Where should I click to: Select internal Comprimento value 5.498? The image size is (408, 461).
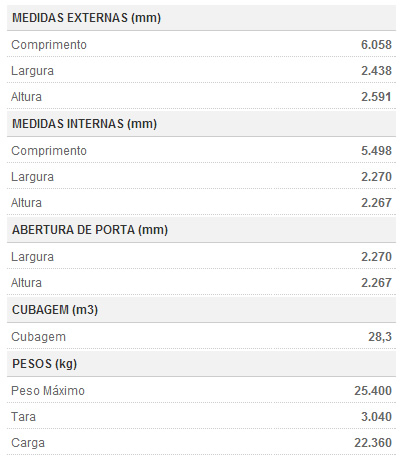376,151
